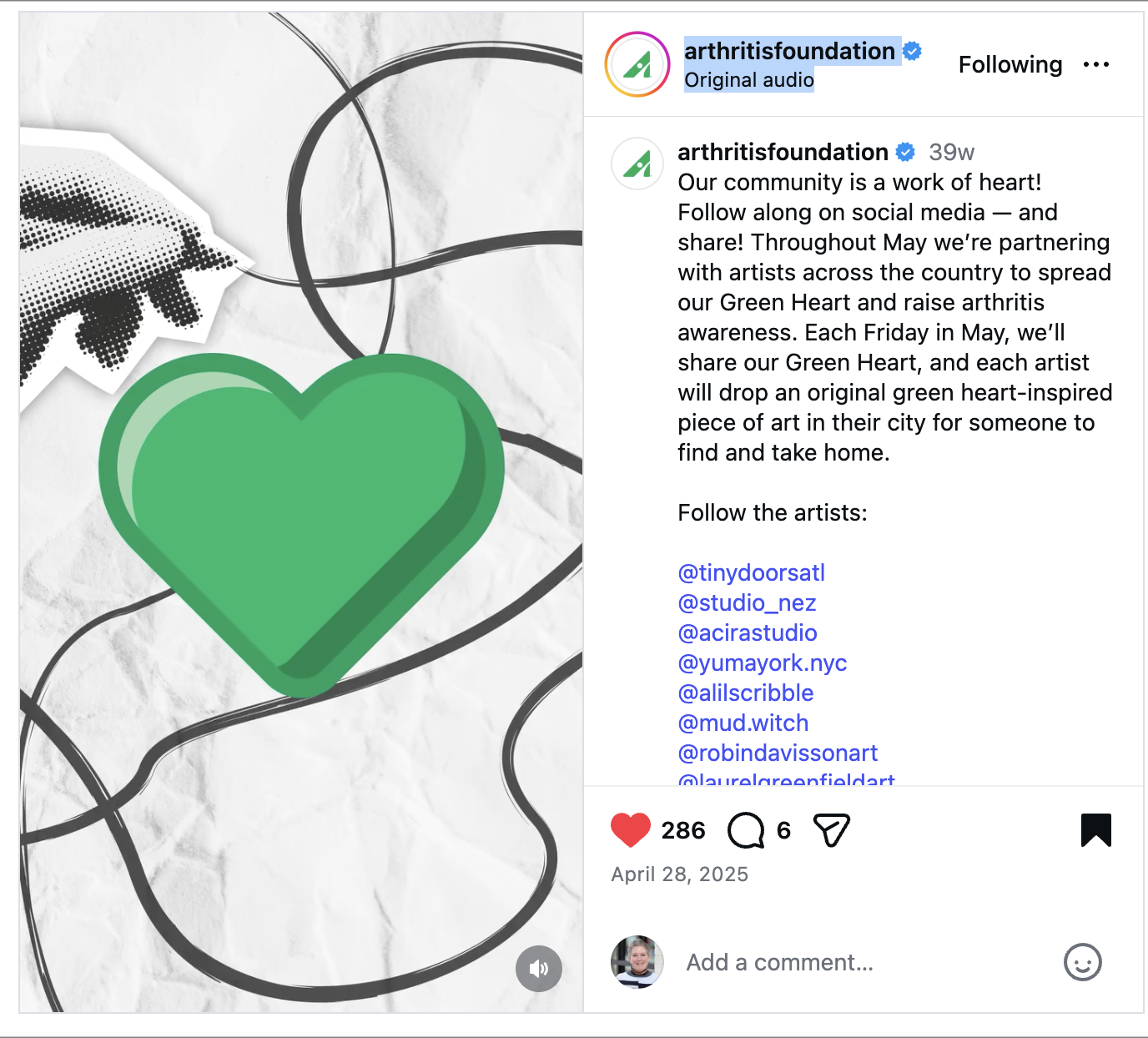
Task: Open the emoji picker smiley icon
Action: [1083, 962]
